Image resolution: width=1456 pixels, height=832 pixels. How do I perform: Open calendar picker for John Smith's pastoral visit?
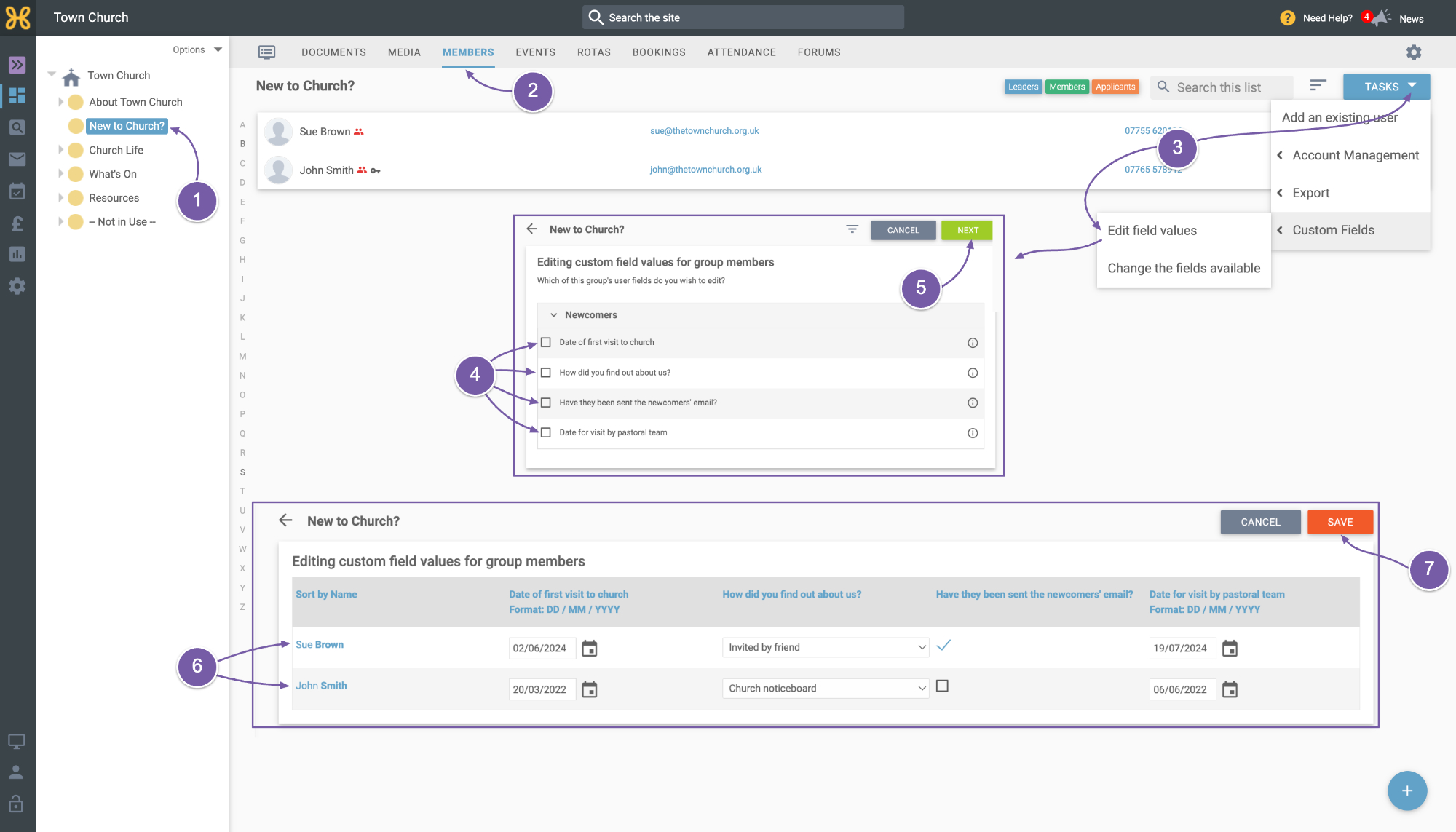coord(1230,689)
